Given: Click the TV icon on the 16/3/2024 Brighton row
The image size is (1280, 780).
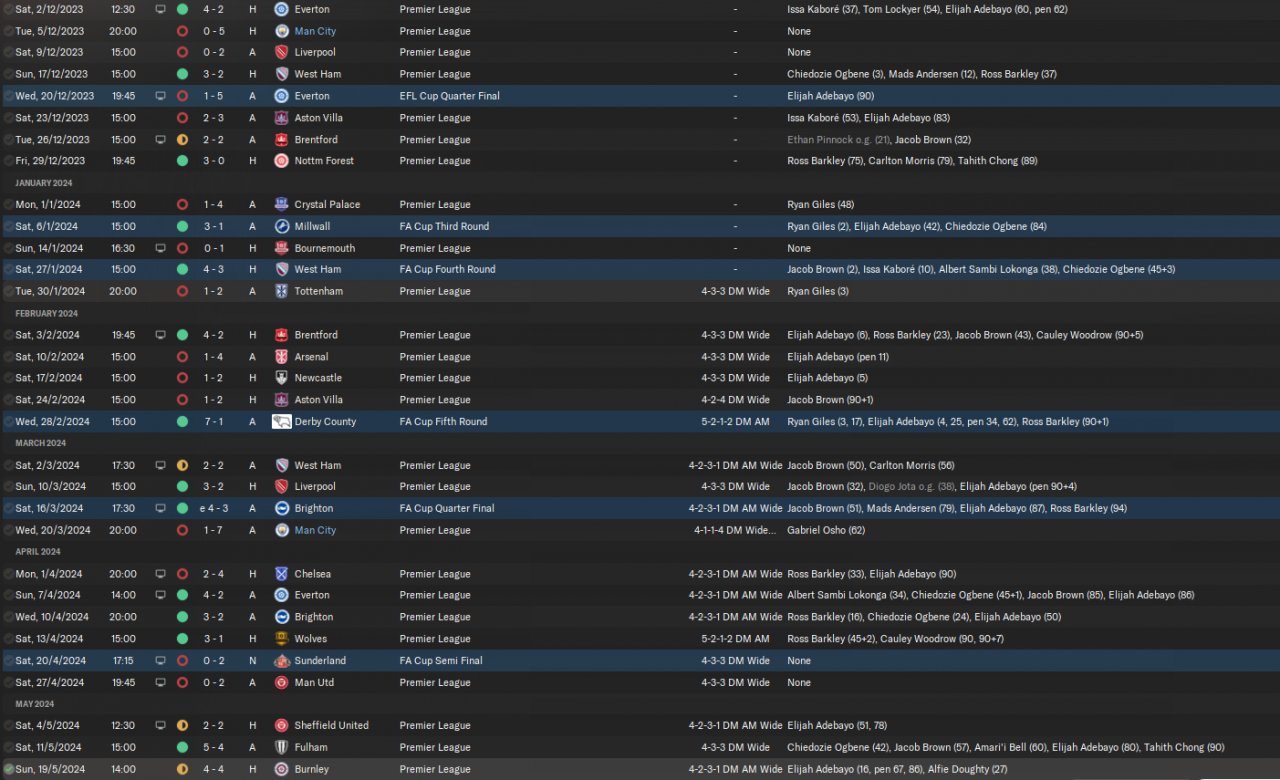Looking at the screenshot, I should (x=161, y=508).
